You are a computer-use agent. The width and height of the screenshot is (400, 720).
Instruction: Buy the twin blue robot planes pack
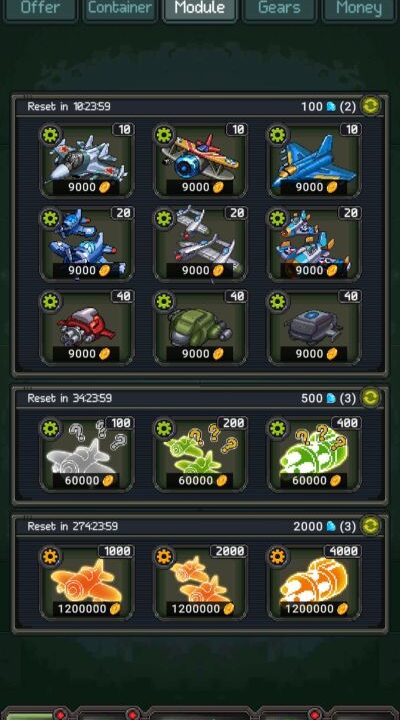click(87, 243)
